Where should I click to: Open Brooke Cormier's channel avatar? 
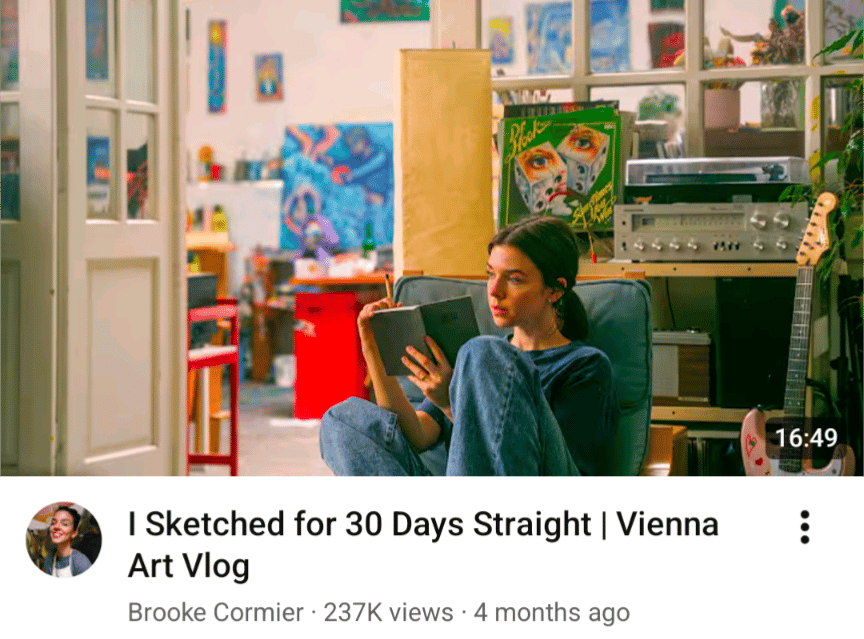pyautogui.click(x=64, y=539)
